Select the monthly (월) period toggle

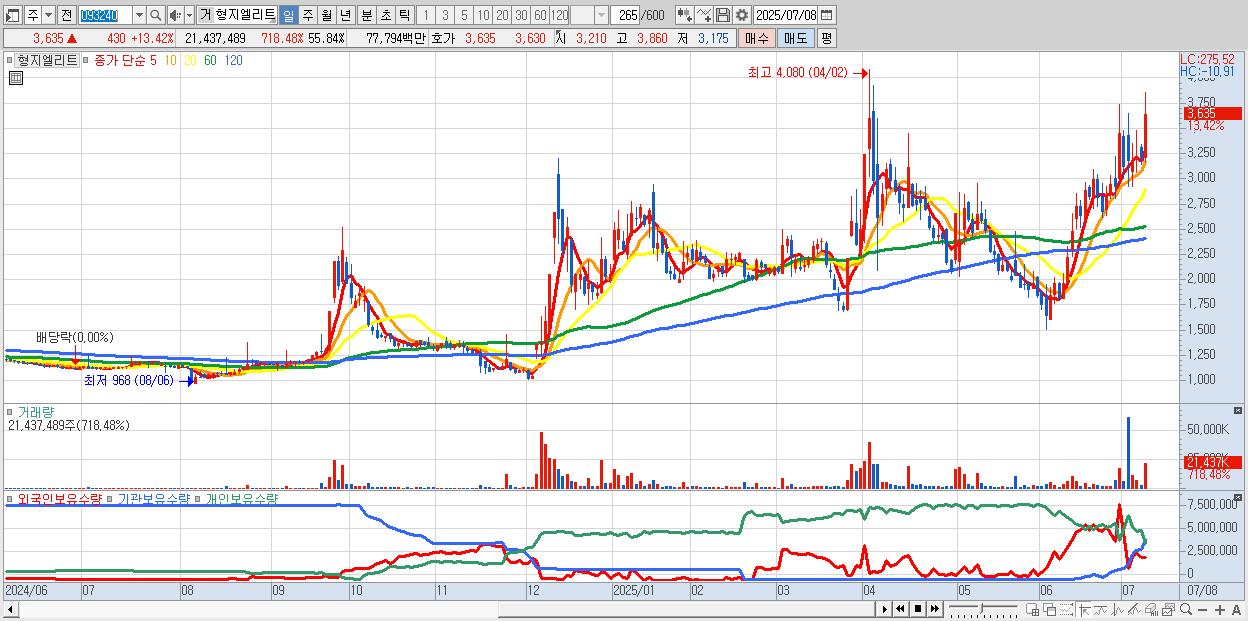pyautogui.click(x=326, y=15)
